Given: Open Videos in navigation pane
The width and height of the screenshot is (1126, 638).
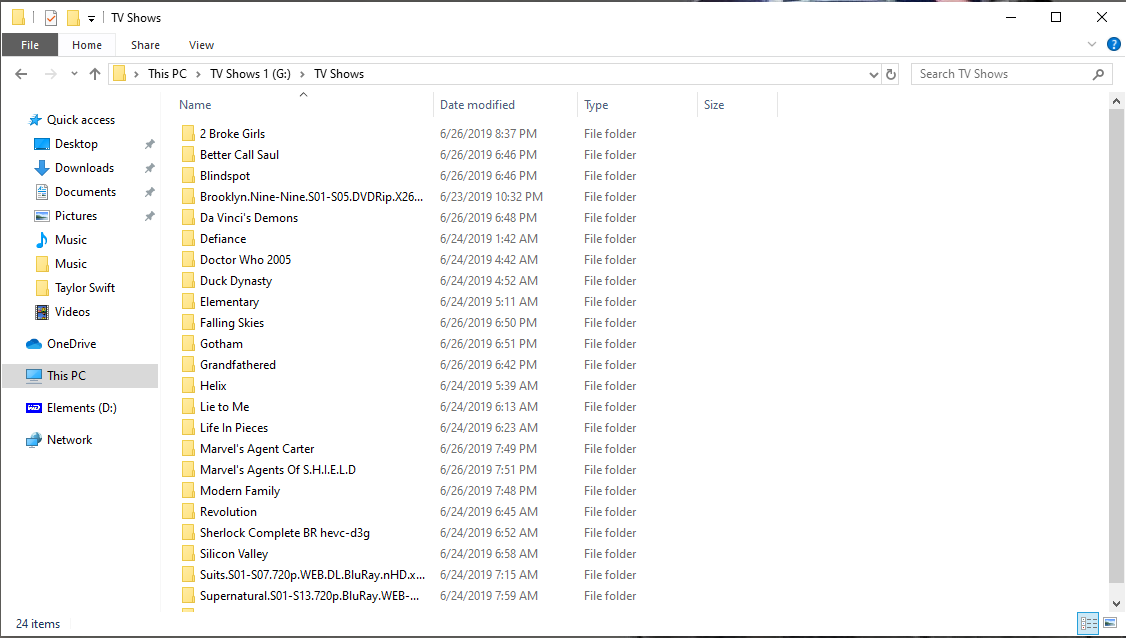Looking at the screenshot, I should (72, 312).
